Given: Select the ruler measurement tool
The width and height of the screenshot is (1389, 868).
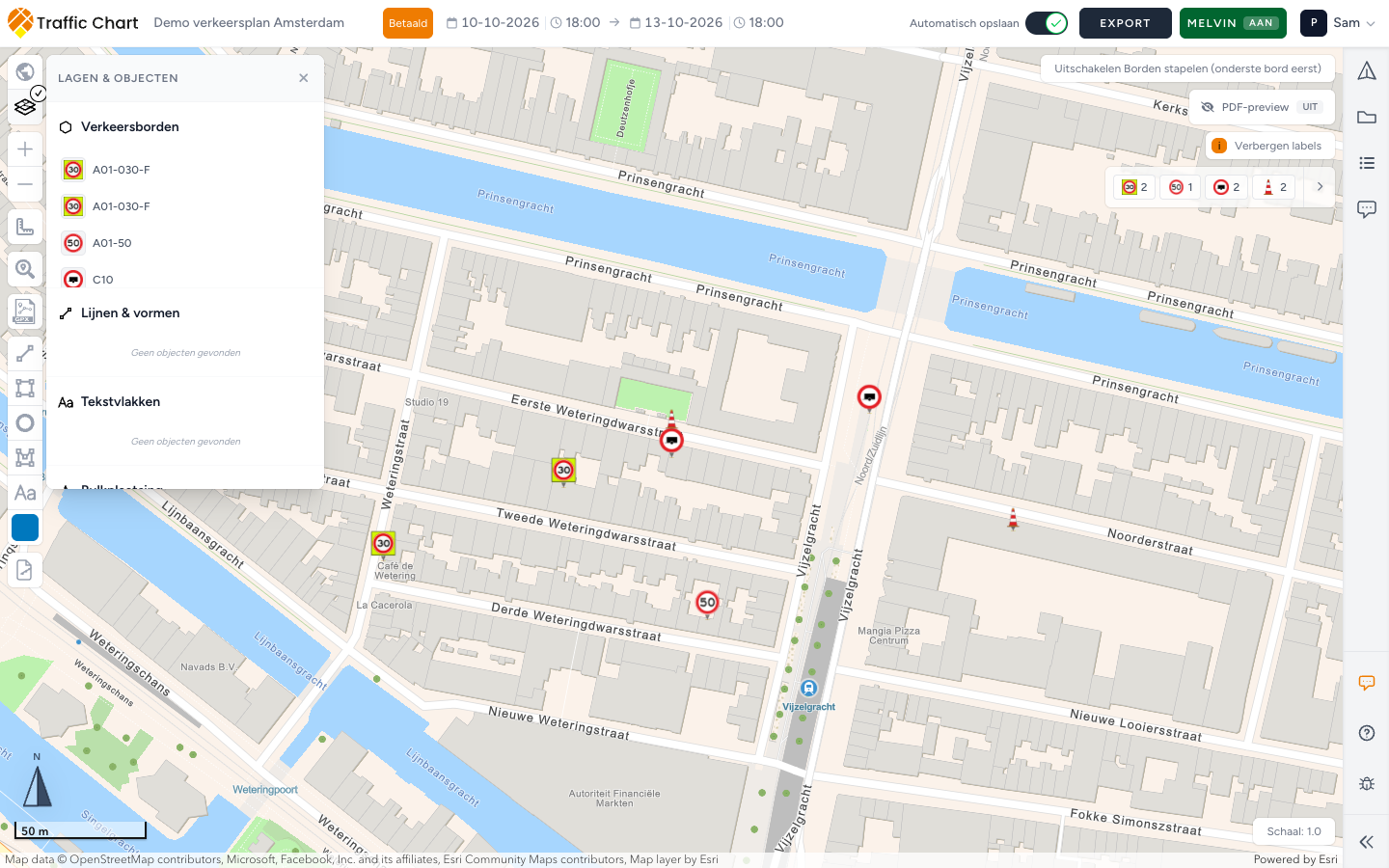Looking at the screenshot, I should pyautogui.click(x=25, y=227).
